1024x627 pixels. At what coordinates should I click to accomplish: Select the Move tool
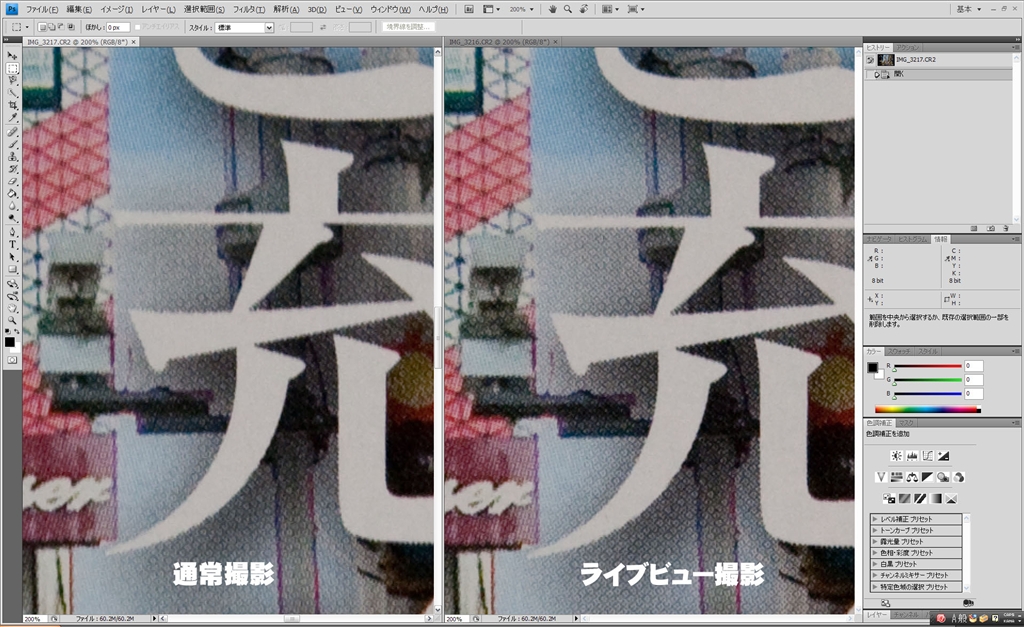[x=12, y=56]
